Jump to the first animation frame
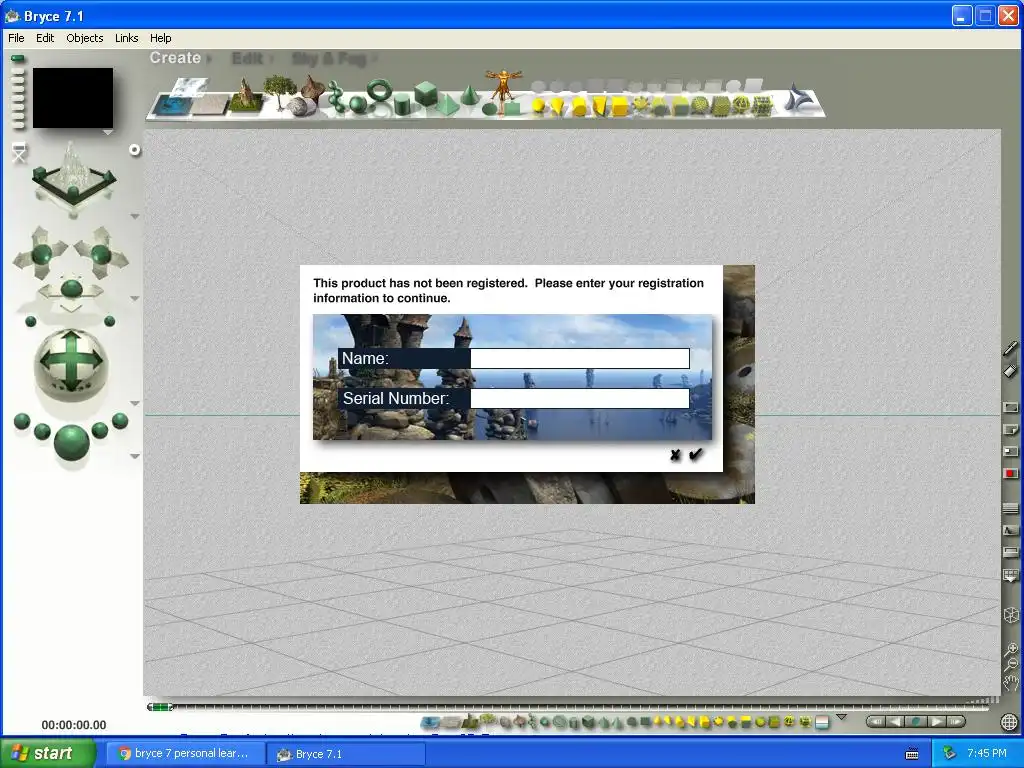The image size is (1024, 768). (876, 722)
